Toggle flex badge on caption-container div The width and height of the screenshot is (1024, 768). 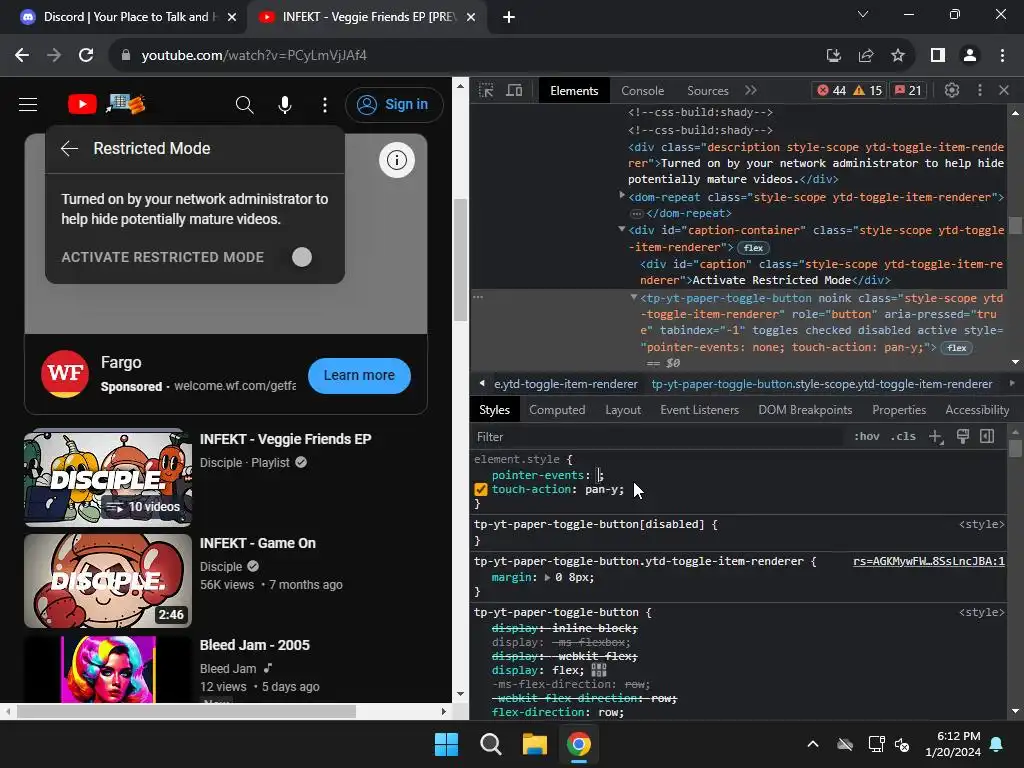tap(753, 248)
